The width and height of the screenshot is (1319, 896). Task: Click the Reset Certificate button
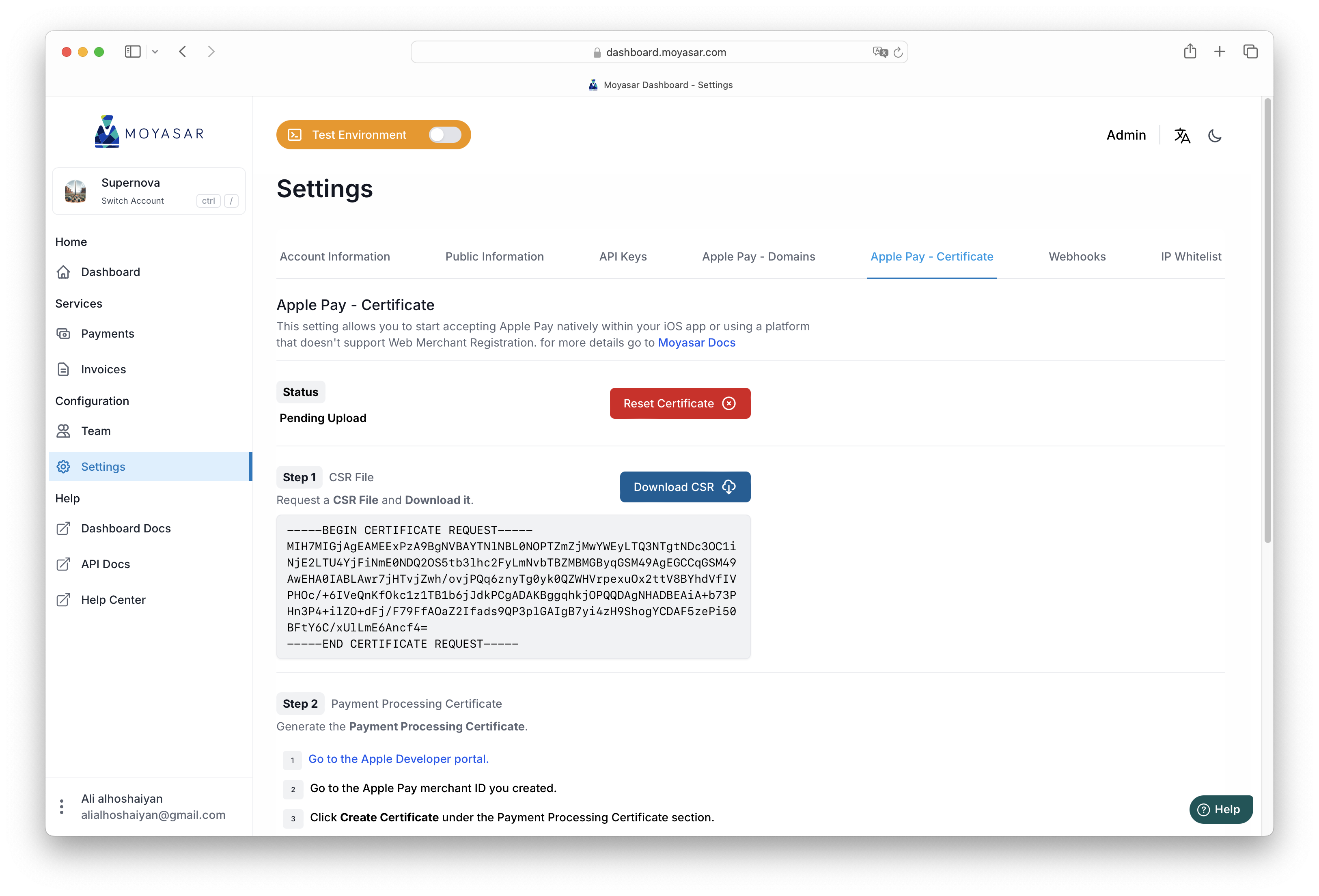click(679, 403)
